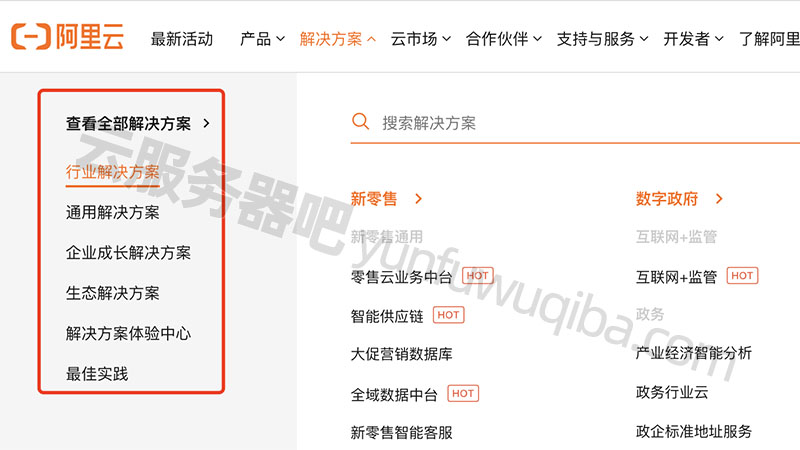Open 最新活动 in the navigation bar
800x450 pixels.
(182, 39)
